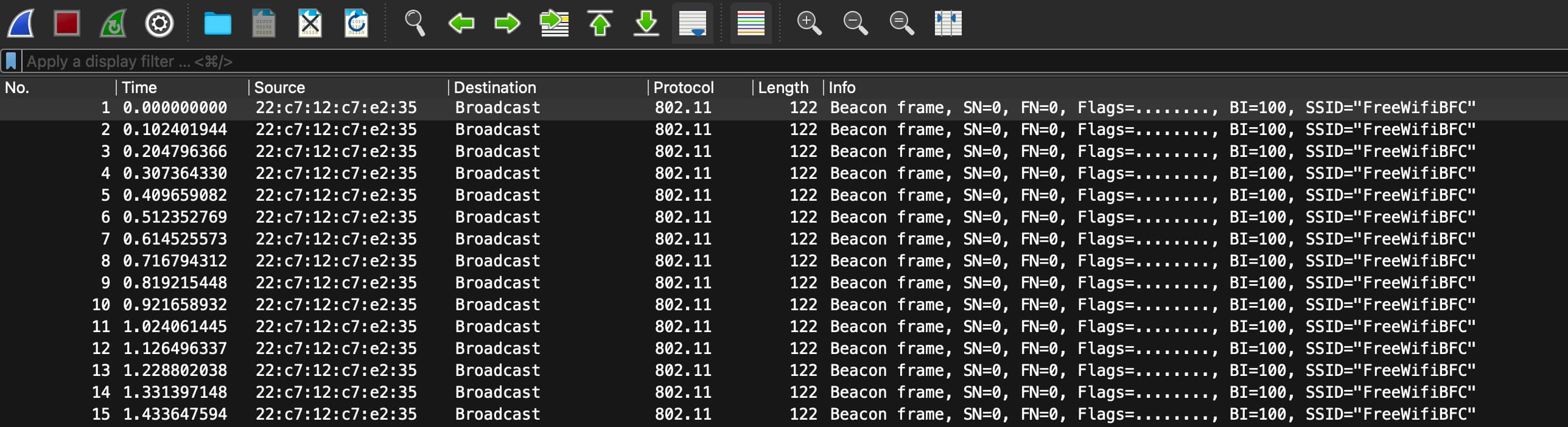Screen dimensions: 1568x427
Task: Zoom in packet list text
Action: point(809,24)
